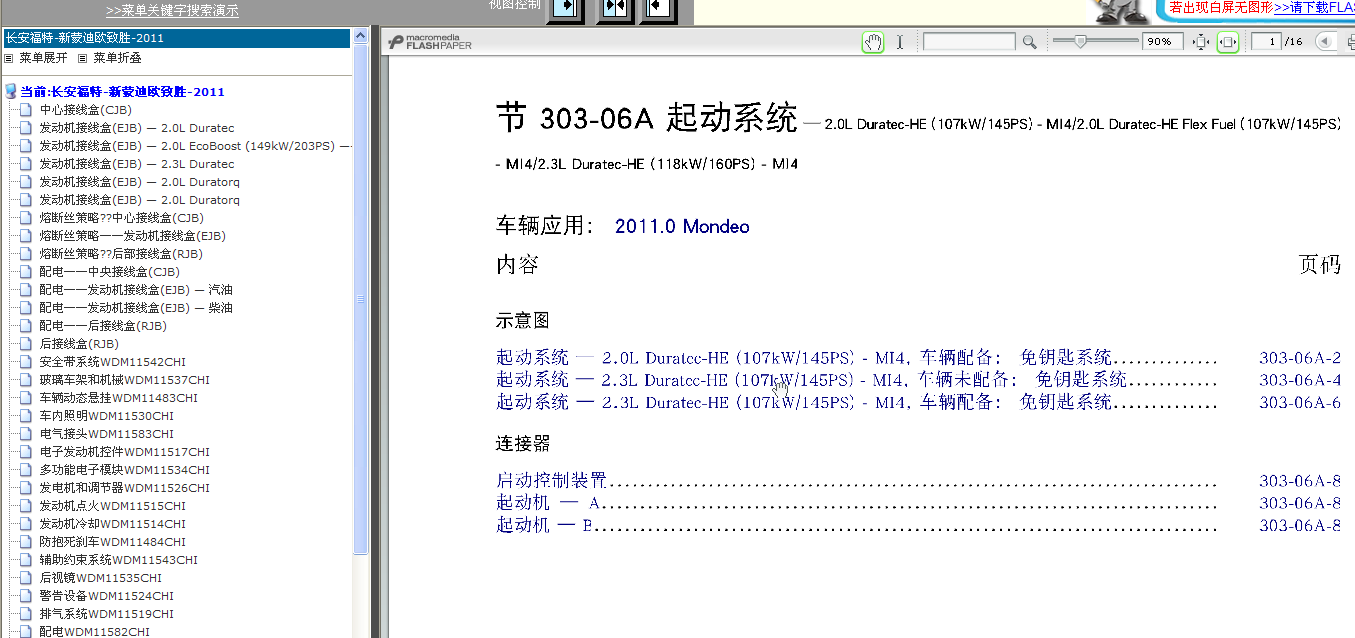Open 配电——中央接线盒(CJB)
This screenshot has height=638, width=1355.
pyautogui.click(x=109, y=272)
